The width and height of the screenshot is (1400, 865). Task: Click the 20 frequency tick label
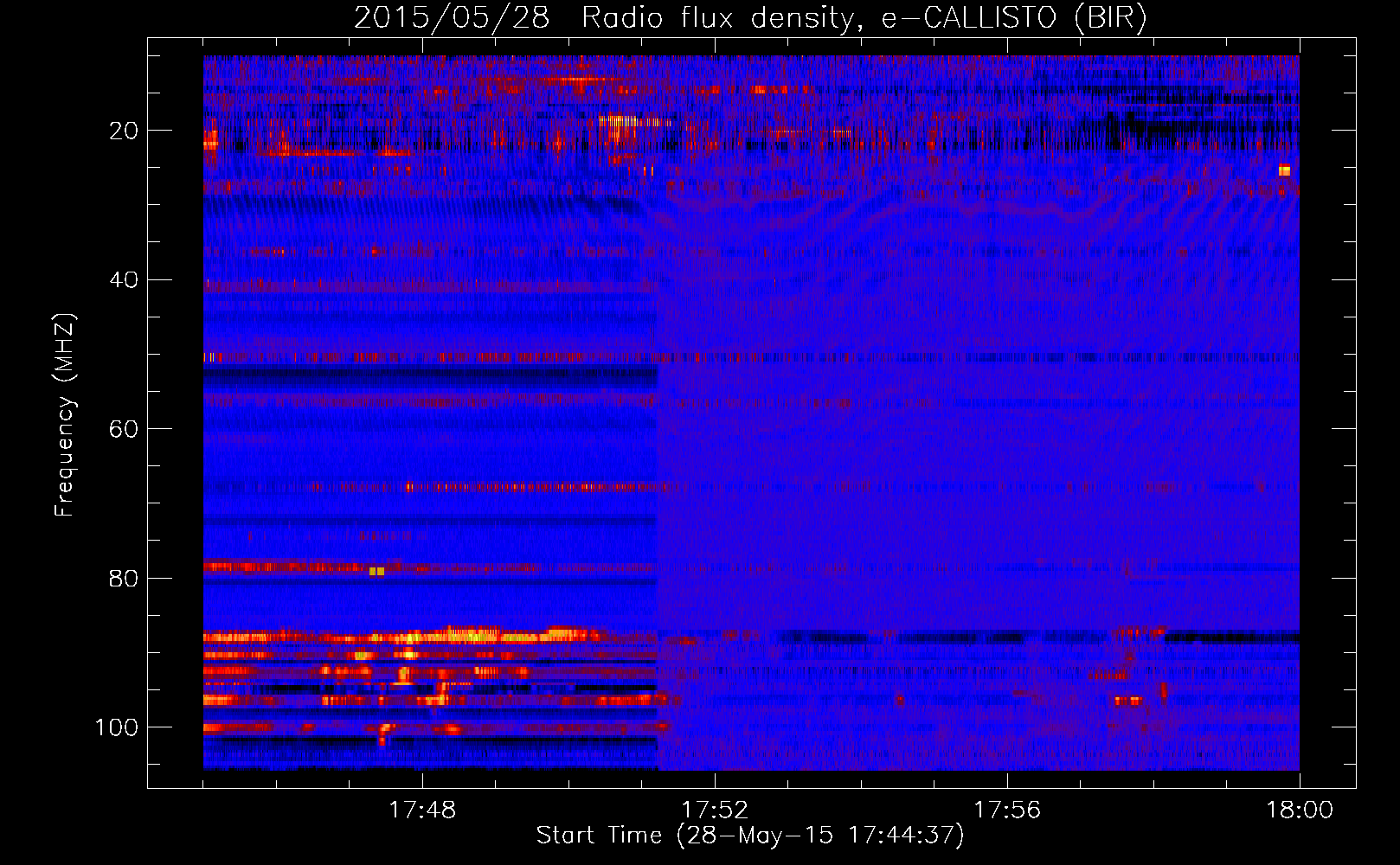(124, 131)
